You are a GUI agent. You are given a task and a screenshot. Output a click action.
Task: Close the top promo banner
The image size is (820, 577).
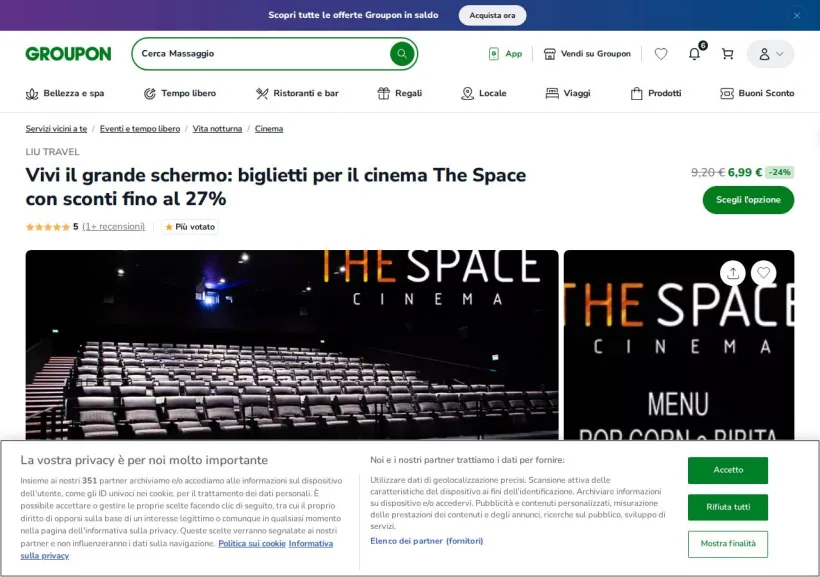coord(796,15)
